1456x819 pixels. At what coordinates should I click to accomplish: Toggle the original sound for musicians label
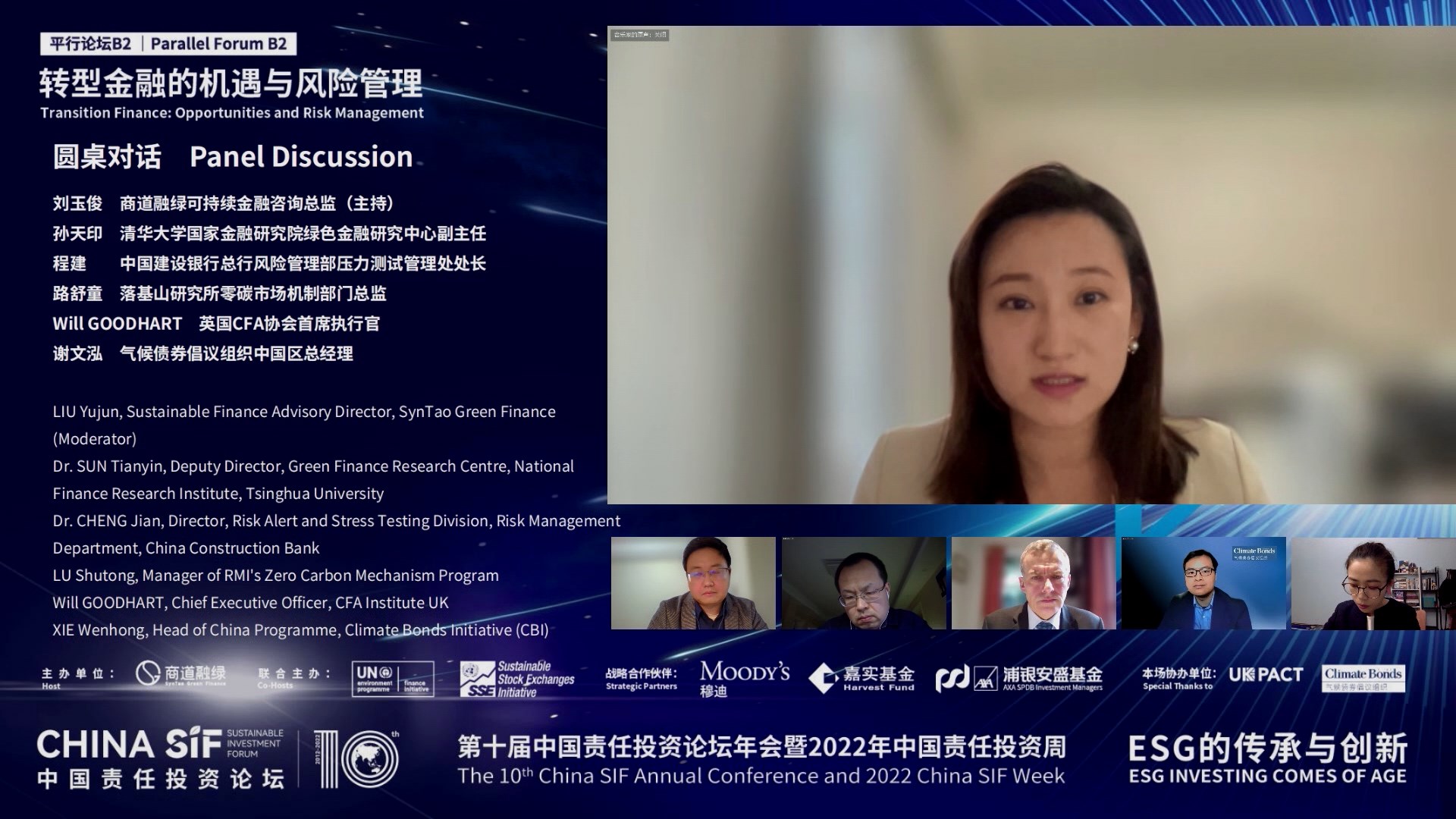click(x=640, y=35)
